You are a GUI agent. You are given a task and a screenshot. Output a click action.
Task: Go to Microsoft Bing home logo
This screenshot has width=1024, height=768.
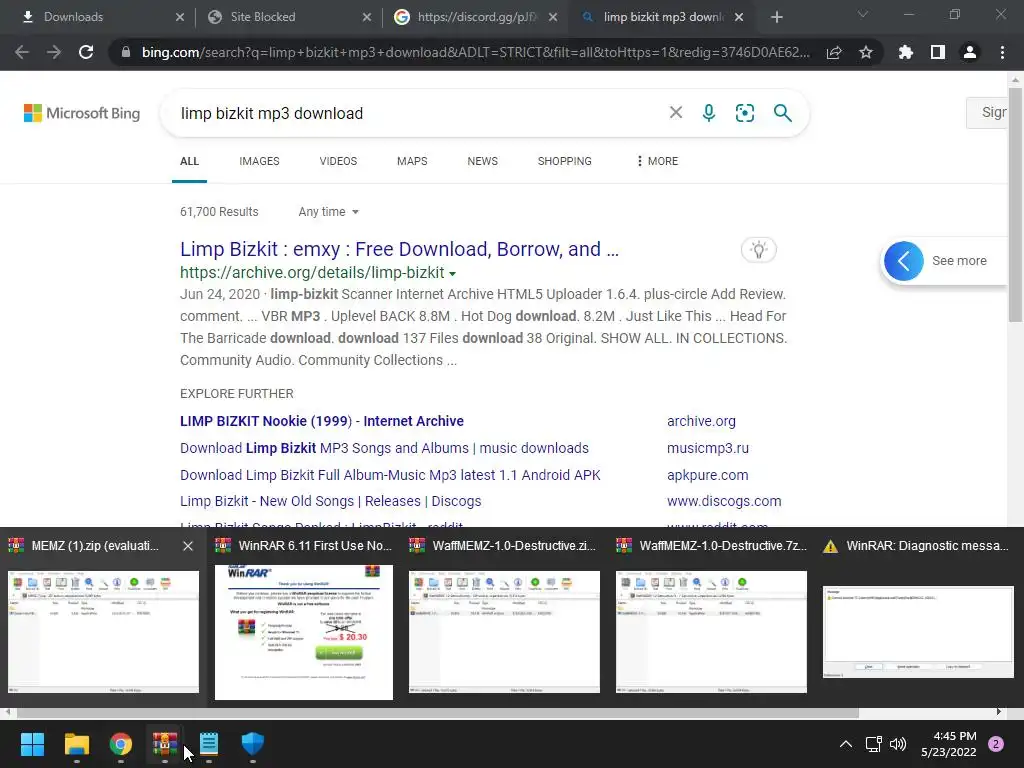pos(82,113)
